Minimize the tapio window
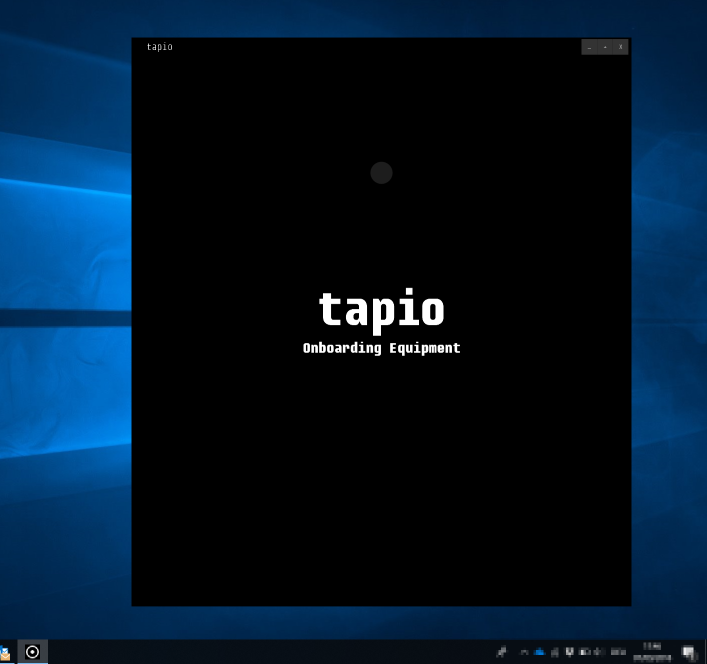The width and height of the screenshot is (707, 664). coord(589,47)
